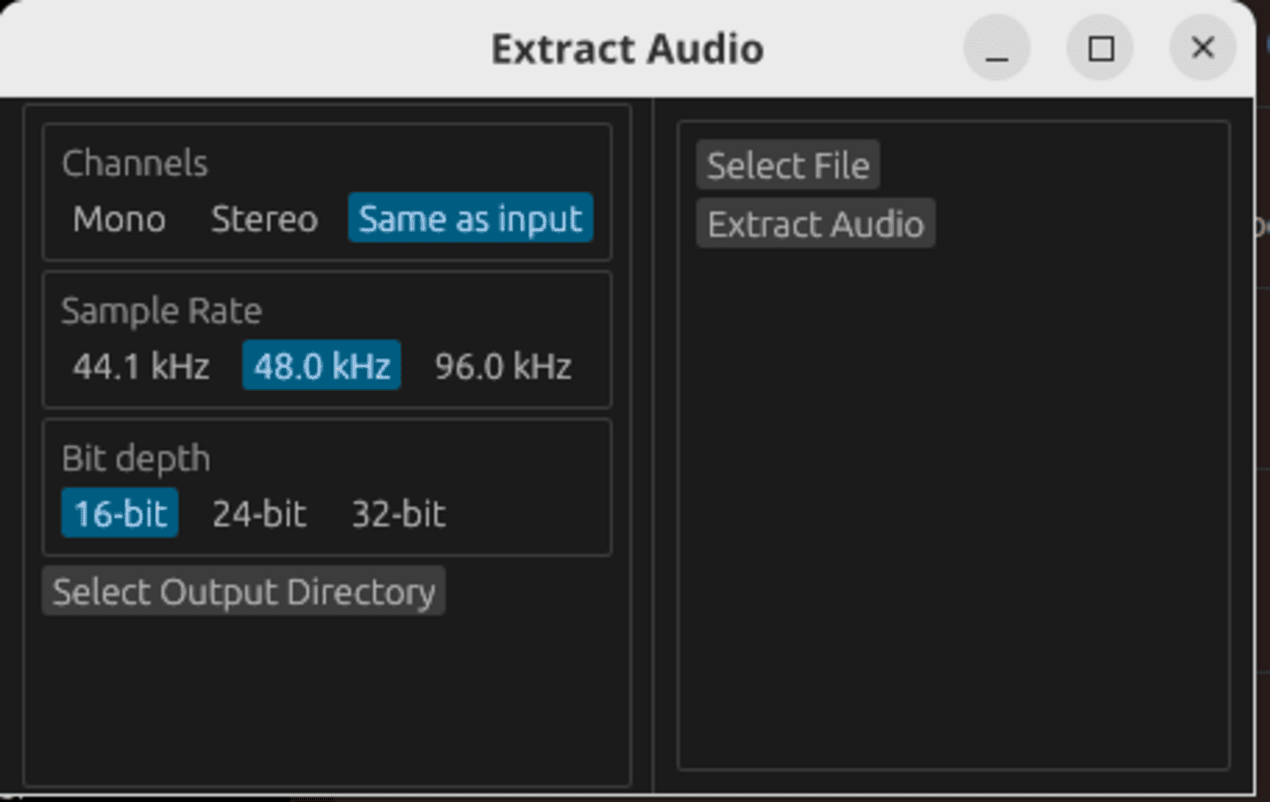Select Mono channel output
Viewport: 1270px width, 802px height.
coord(118,219)
